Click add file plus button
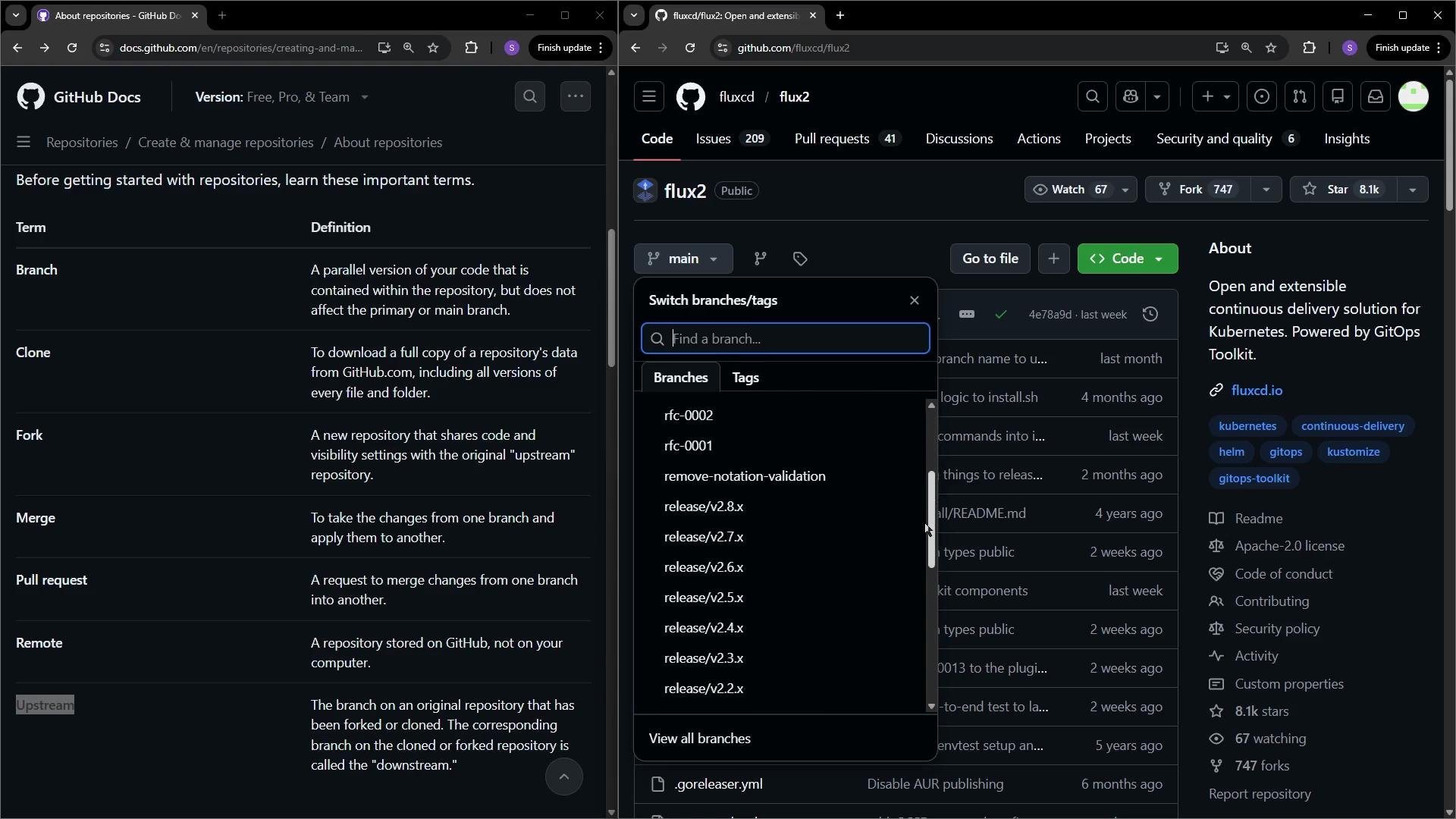The height and width of the screenshot is (819, 1456). click(x=1053, y=259)
